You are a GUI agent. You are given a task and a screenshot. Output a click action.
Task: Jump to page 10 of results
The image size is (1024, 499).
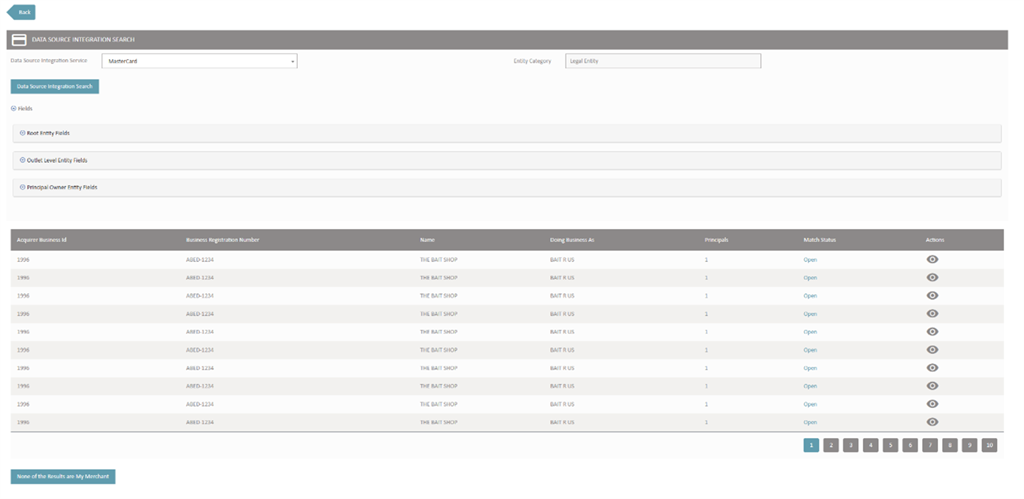pos(989,445)
